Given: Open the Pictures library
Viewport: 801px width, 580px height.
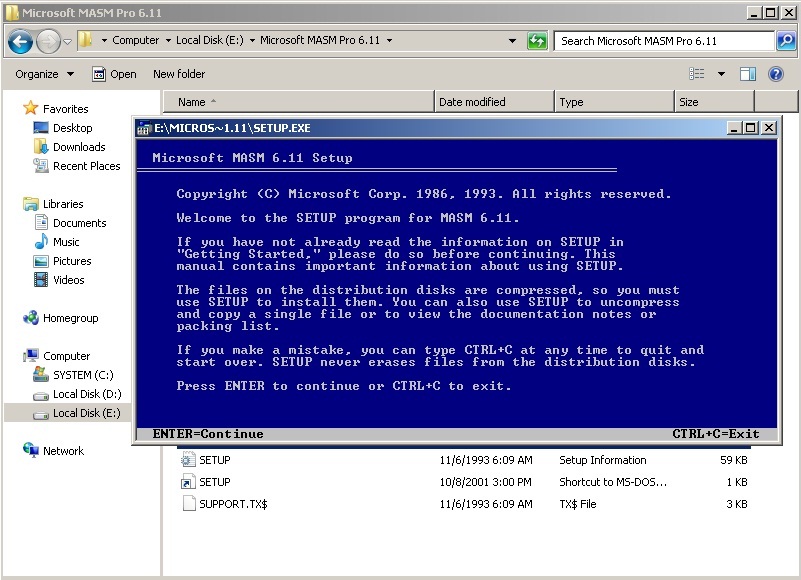Looking at the screenshot, I should pyautogui.click(x=72, y=261).
